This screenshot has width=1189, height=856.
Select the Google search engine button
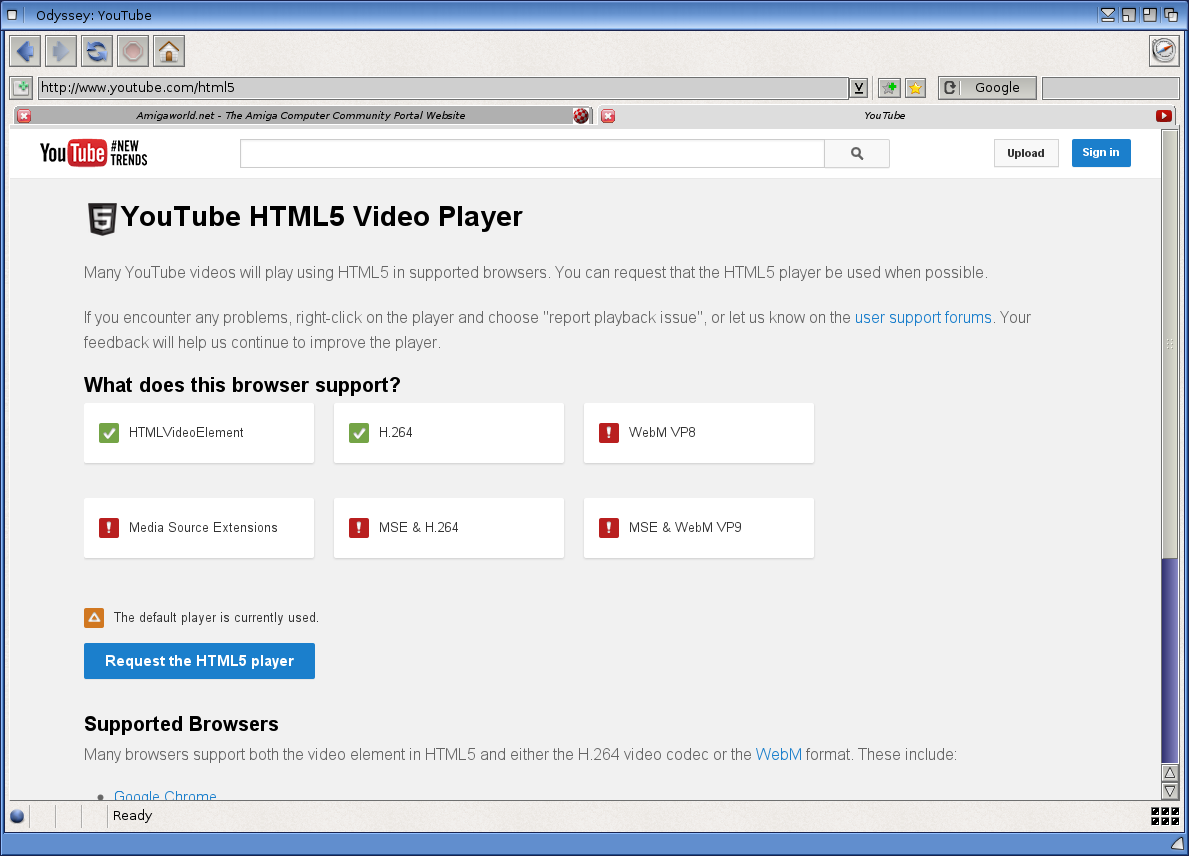click(x=987, y=88)
